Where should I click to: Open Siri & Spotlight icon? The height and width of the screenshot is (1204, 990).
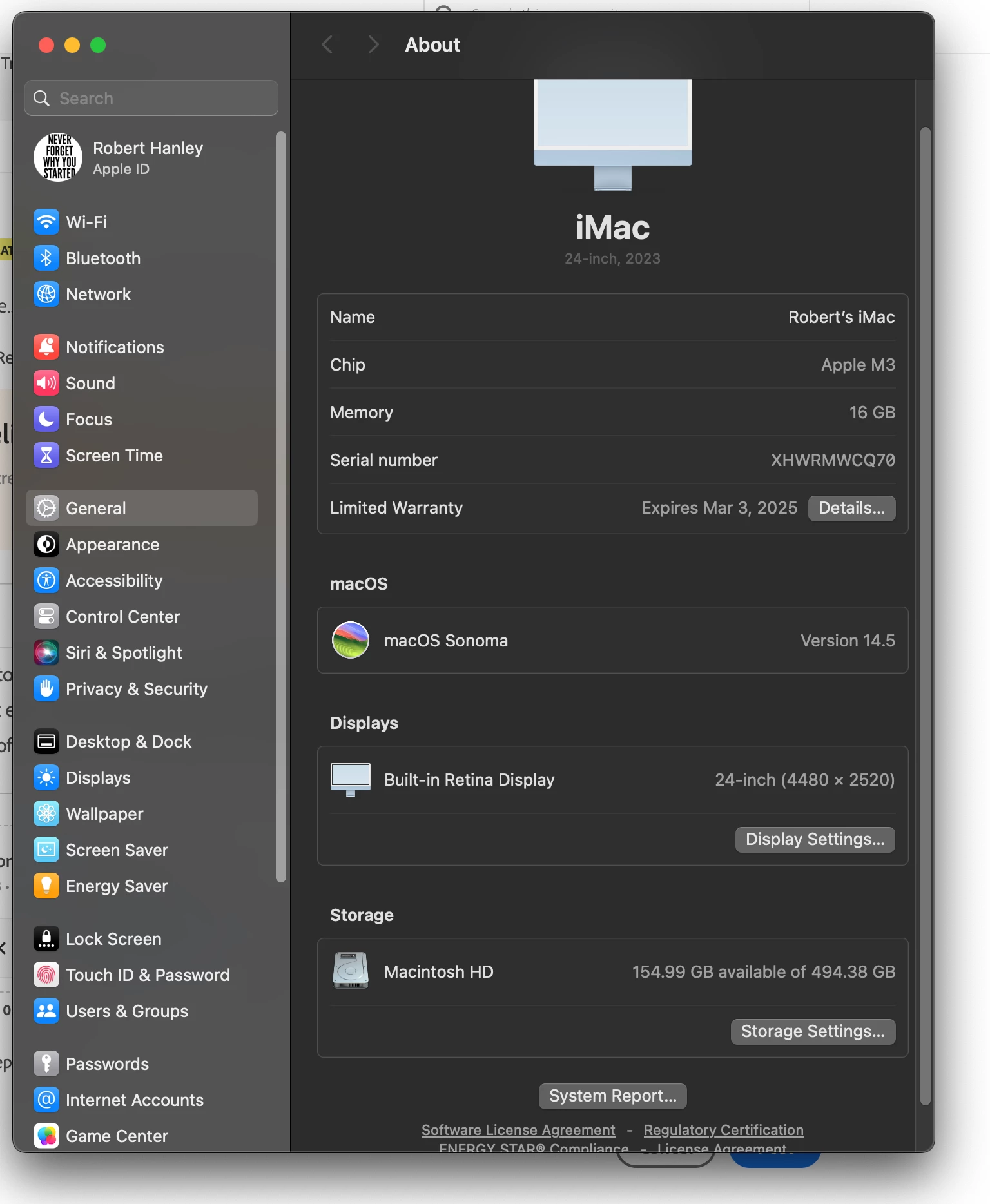tap(46, 653)
